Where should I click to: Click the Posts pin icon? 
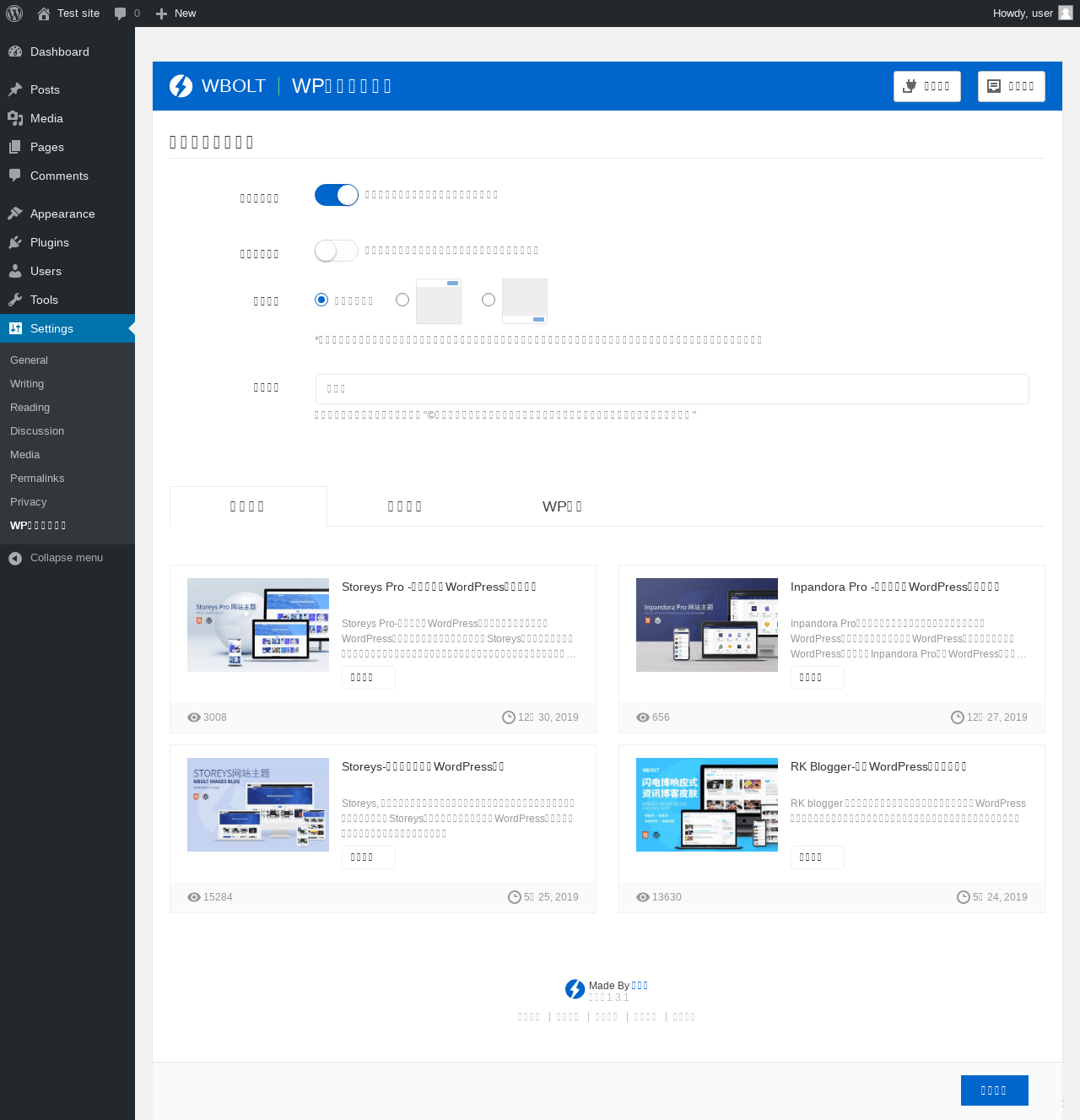(x=15, y=89)
